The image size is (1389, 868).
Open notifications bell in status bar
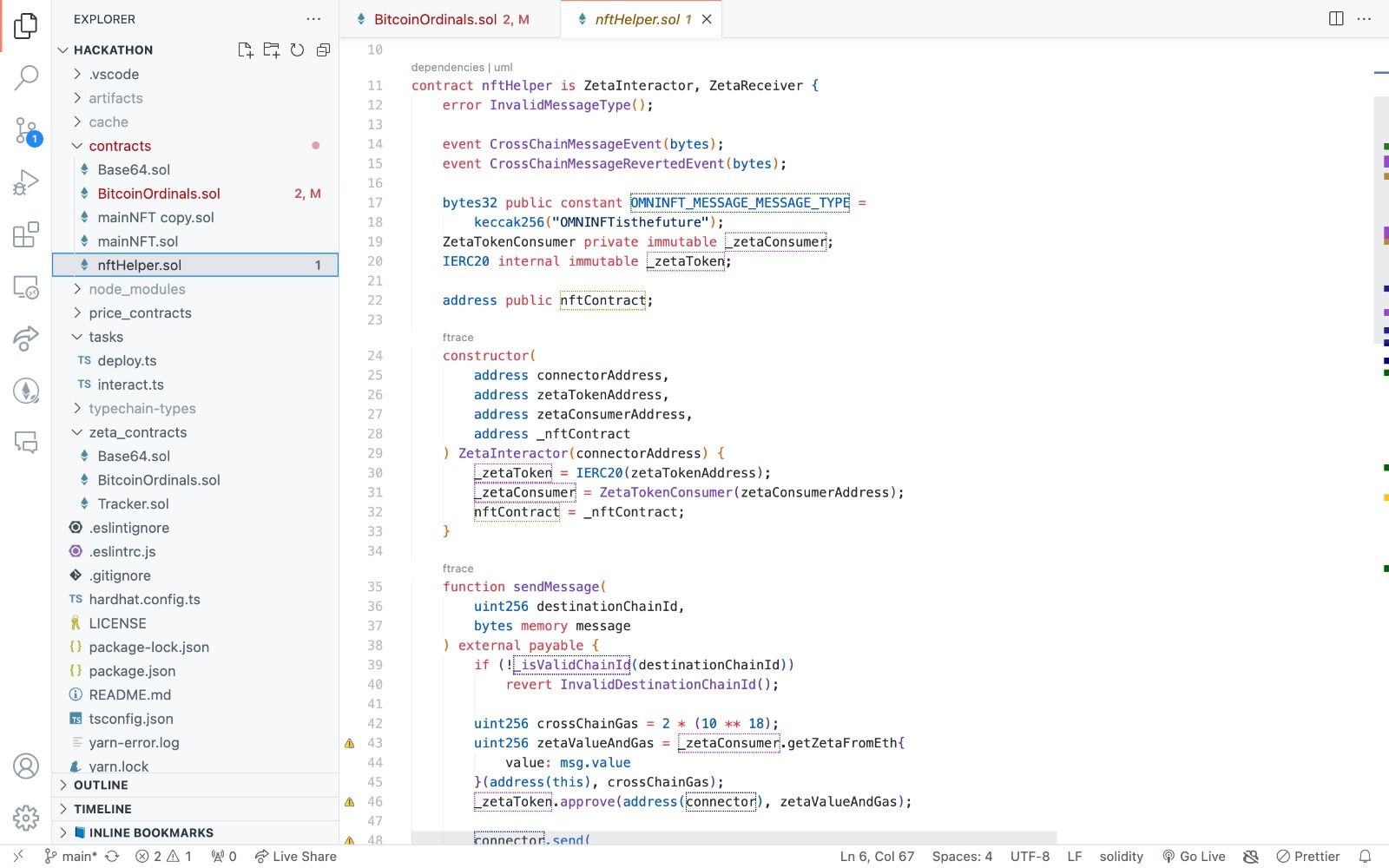click(x=1365, y=856)
